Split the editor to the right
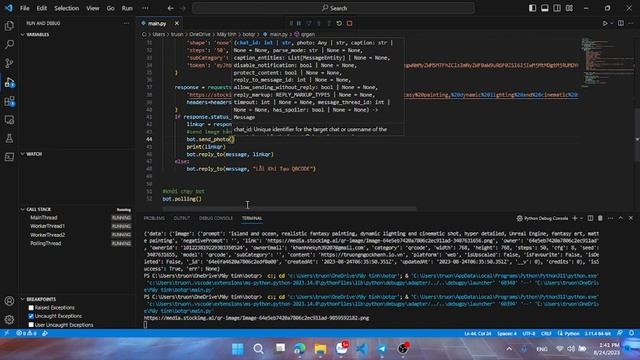Image resolution: width=640 pixels, height=360 pixels. pyautogui.click(x=621, y=24)
